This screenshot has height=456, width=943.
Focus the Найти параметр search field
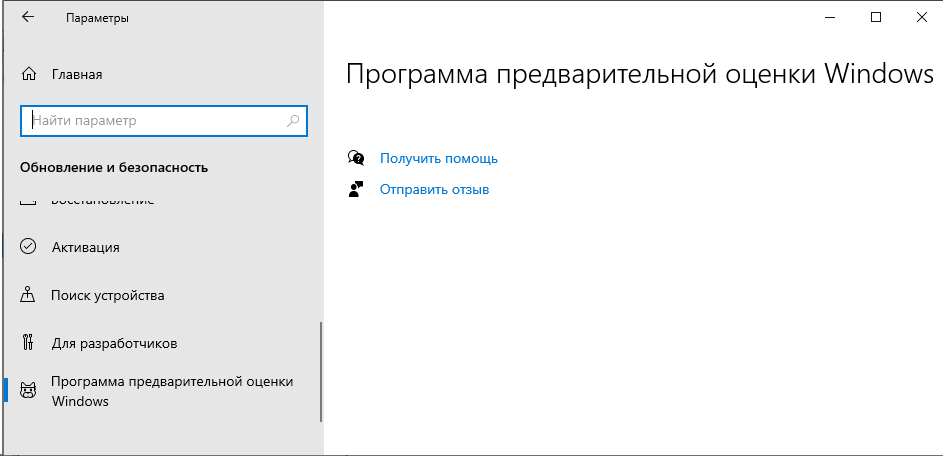pos(164,121)
